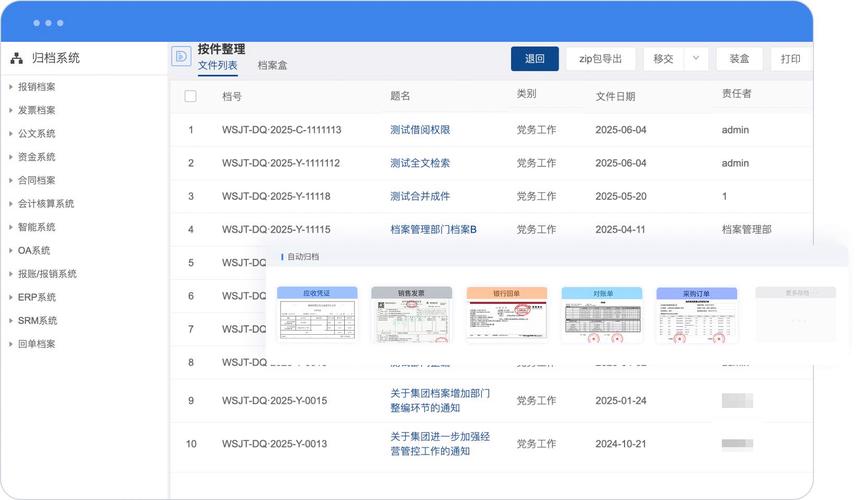Select the 应收凭证 thumbnail card
Viewport: 861px width, 500px height.
317,314
